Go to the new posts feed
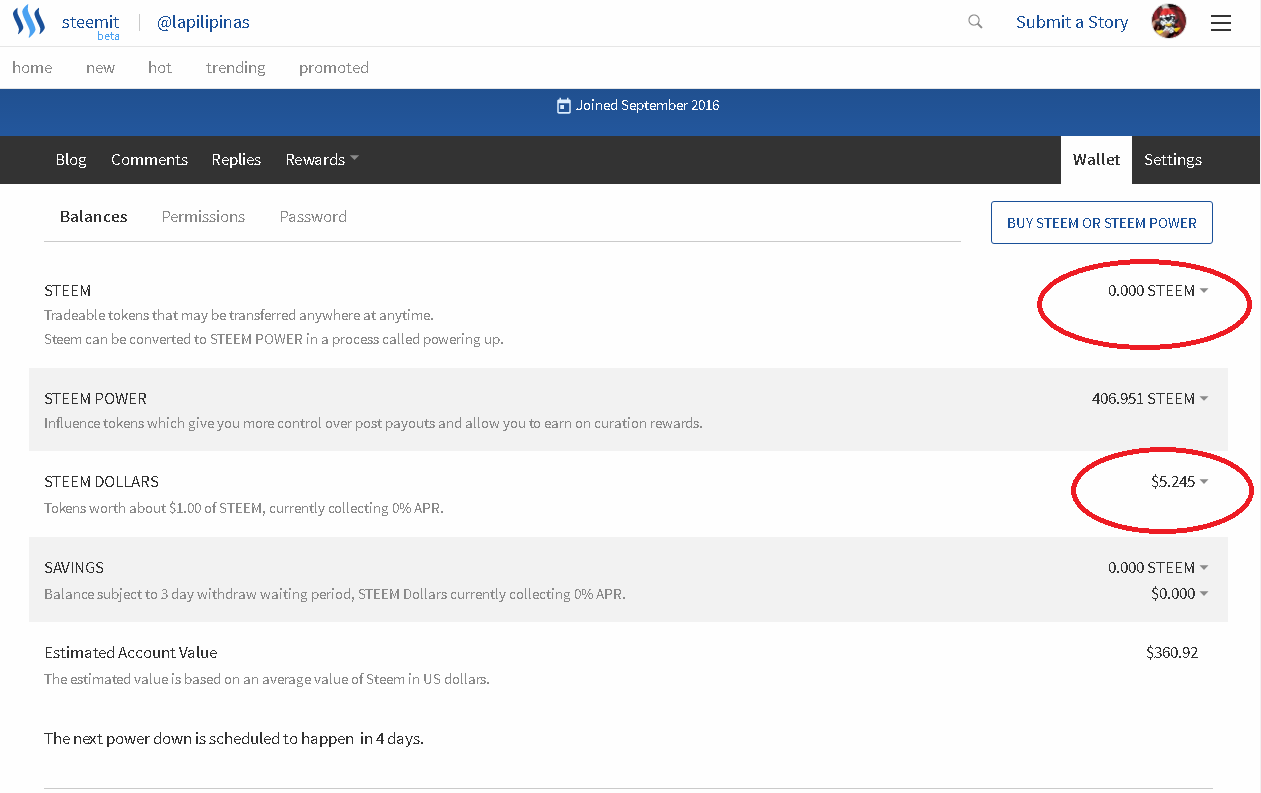The image size is (1261, 793). tap(100, 68)
